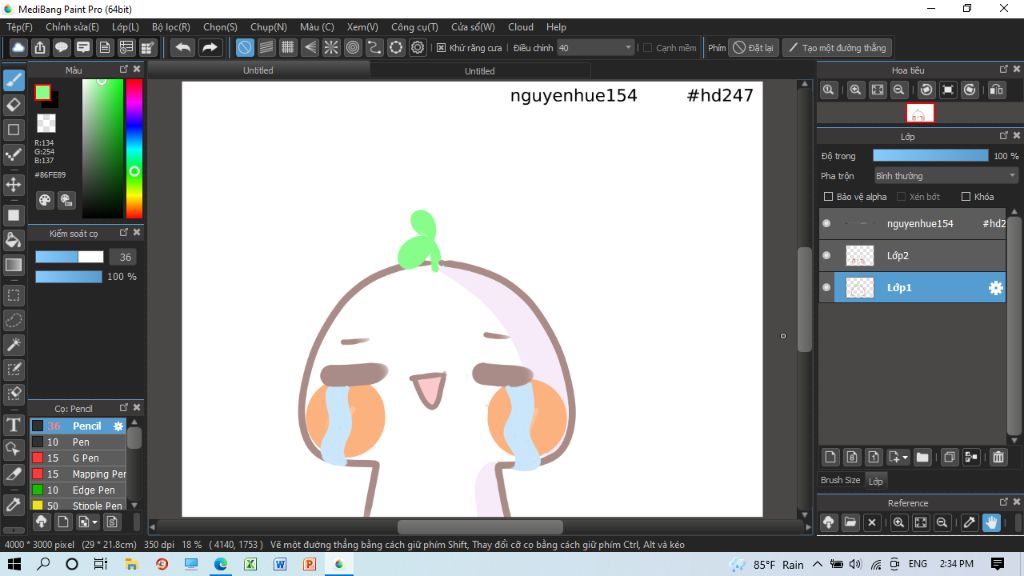1024x576 pixels.
Task: Click the green foreground color swatch
Action: [42, 93]
